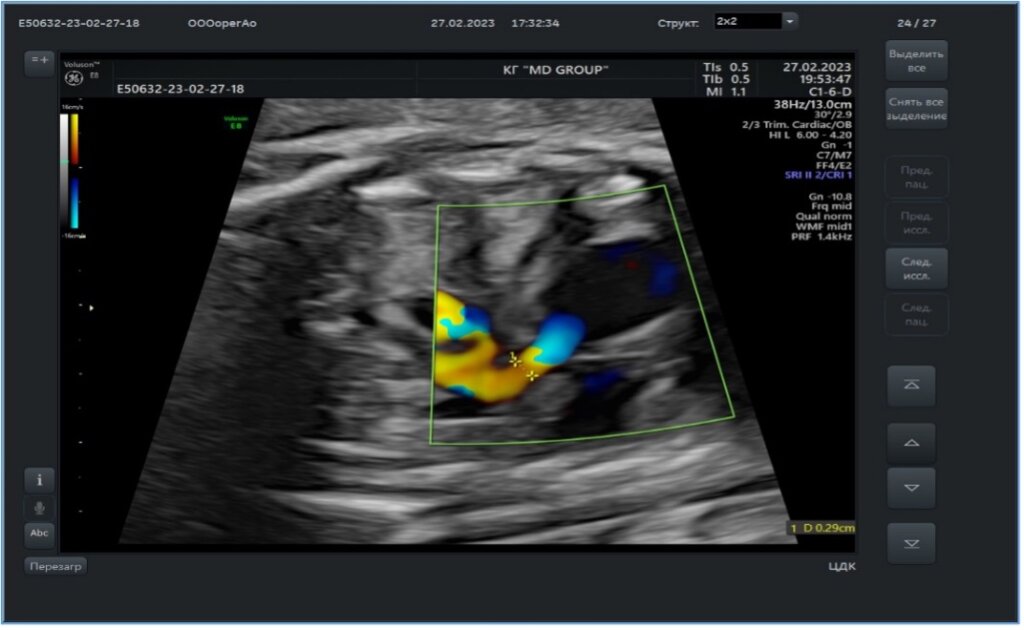Click the Перезагр reload button

pos(56,566)
